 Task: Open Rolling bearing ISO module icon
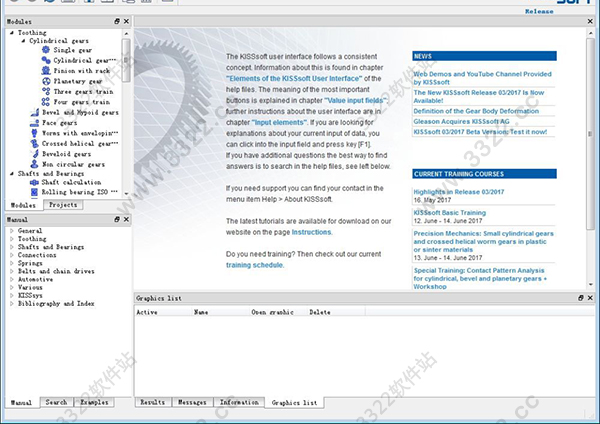pyautogui.click(x=34, y=192)
